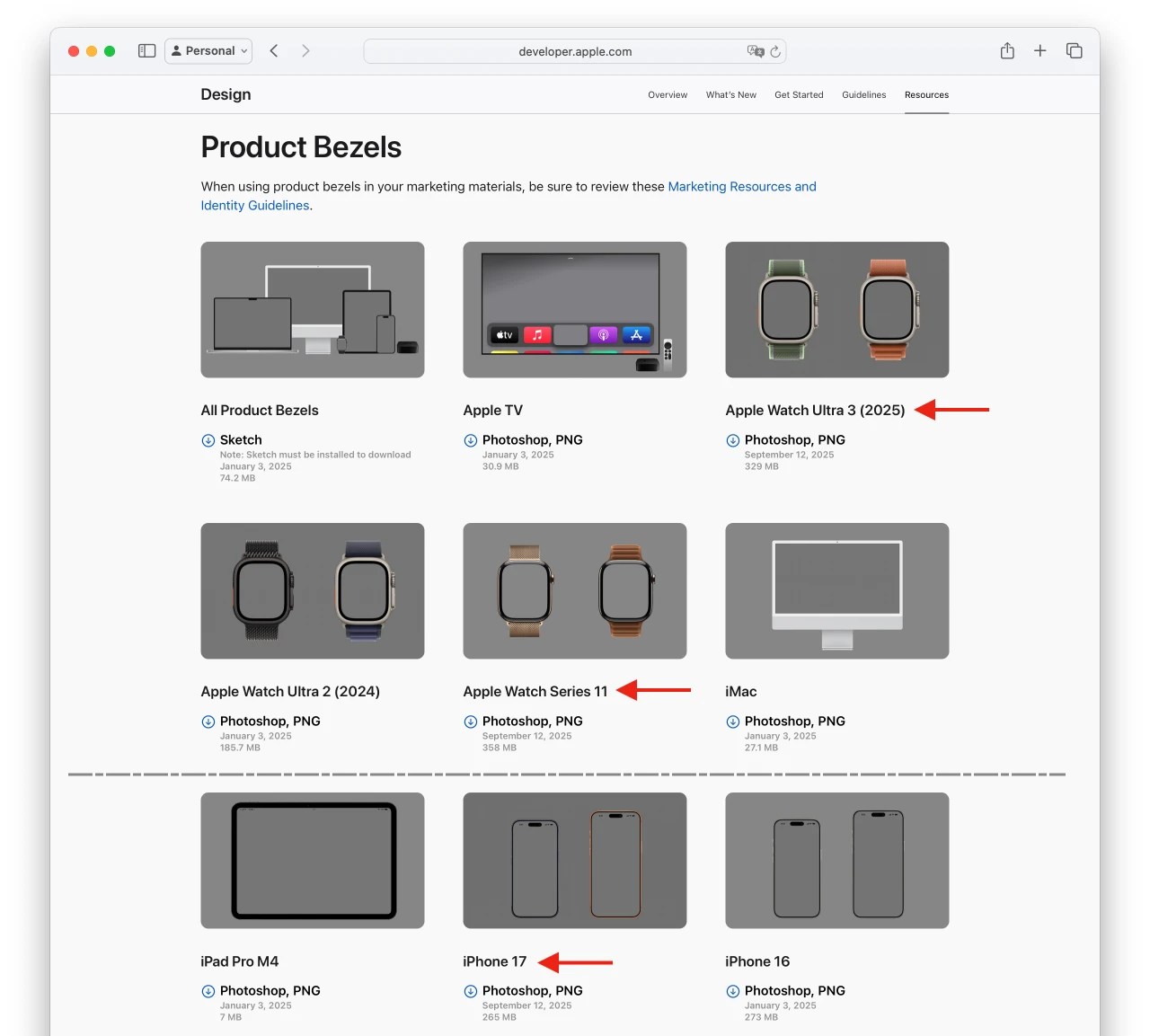
Task: Click the Safari share icon
Action: coord(1006,51)
